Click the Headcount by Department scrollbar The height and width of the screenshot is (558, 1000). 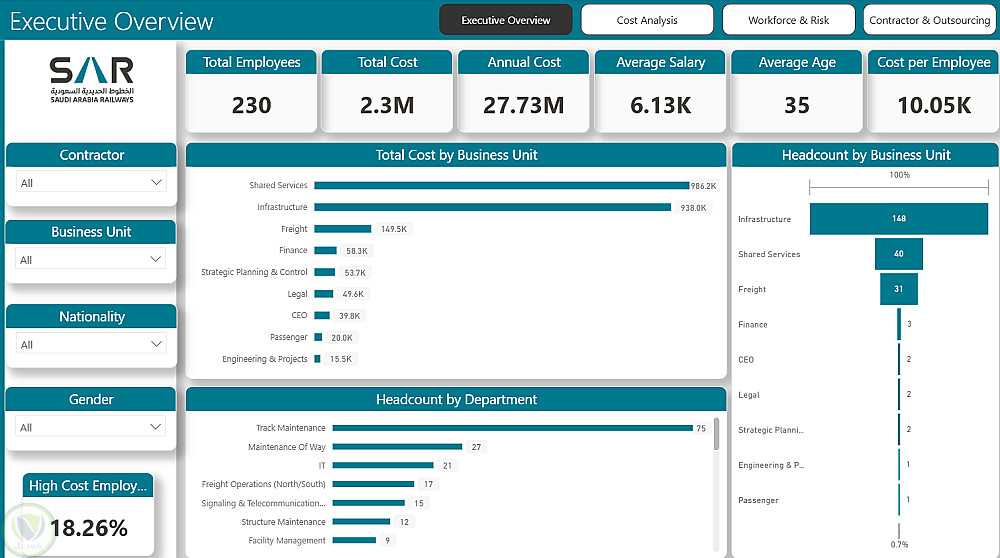716,434
